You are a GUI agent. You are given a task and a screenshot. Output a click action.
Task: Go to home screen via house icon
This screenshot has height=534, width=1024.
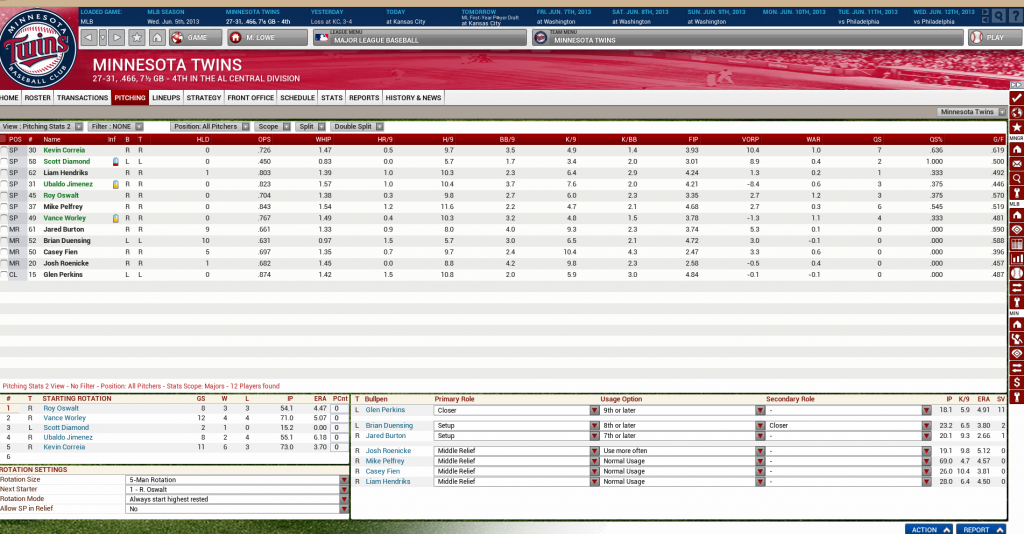tap(158, 37)
